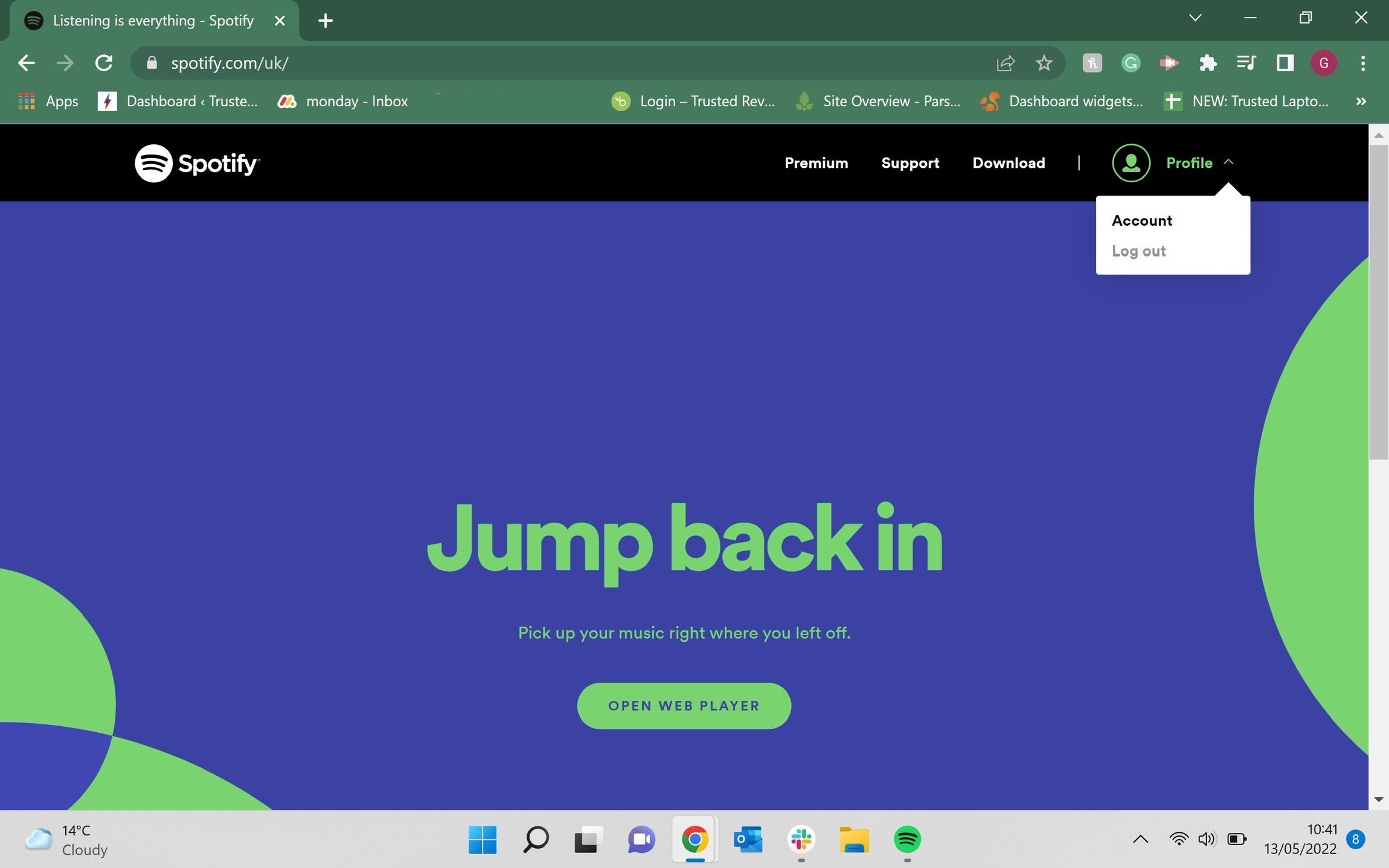The height and width of the screenshot is (868, 1389).
Task: Open File Explorer from the taskbar
Action: [x=854, y=840]
